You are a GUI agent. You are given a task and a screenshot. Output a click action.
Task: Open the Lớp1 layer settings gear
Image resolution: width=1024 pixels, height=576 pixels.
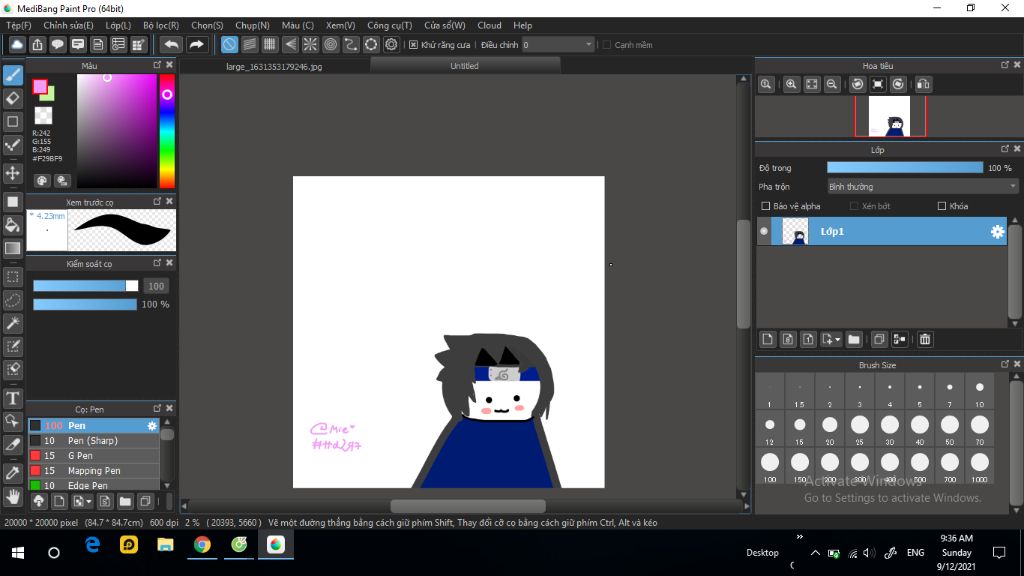[x=997, y=231]
